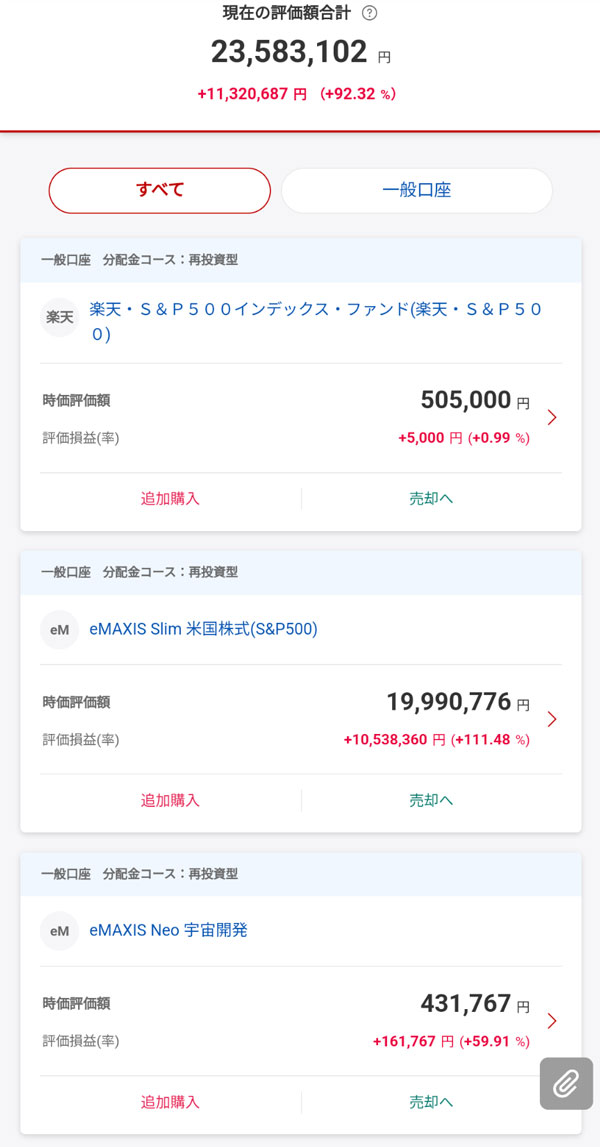The image size is (600, 1147).
Task: Click 追加購入 for eMAXIS Neo 宇宙開発
Action: 170,1102
